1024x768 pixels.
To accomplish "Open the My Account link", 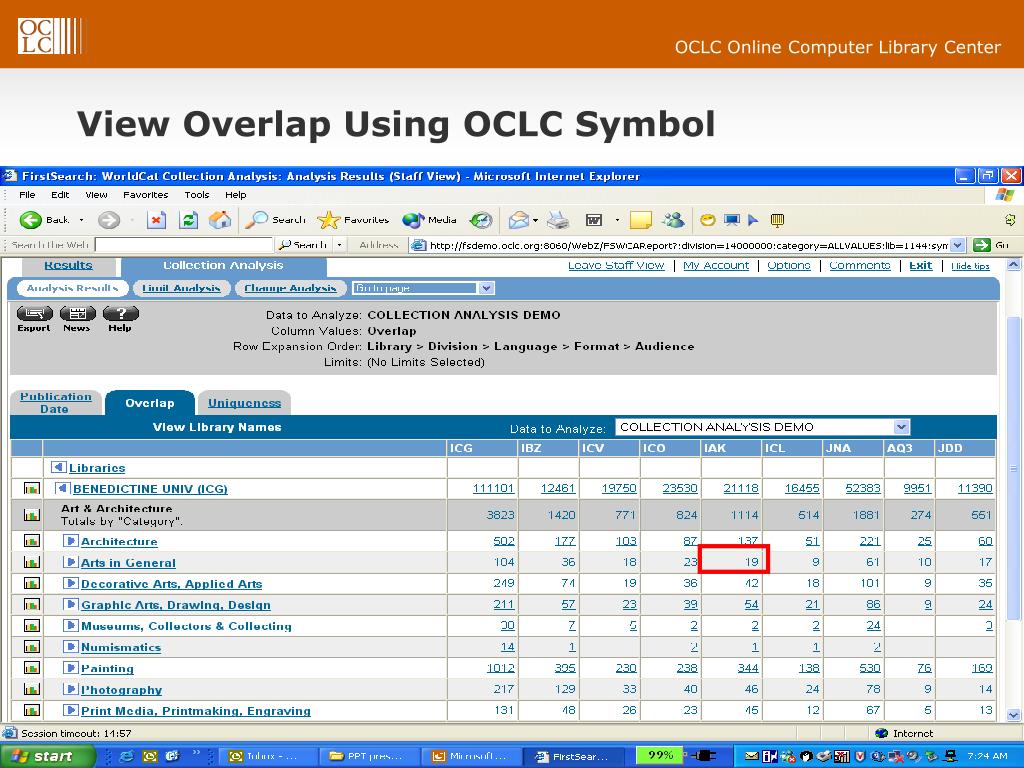I will (x=716, y=265).
